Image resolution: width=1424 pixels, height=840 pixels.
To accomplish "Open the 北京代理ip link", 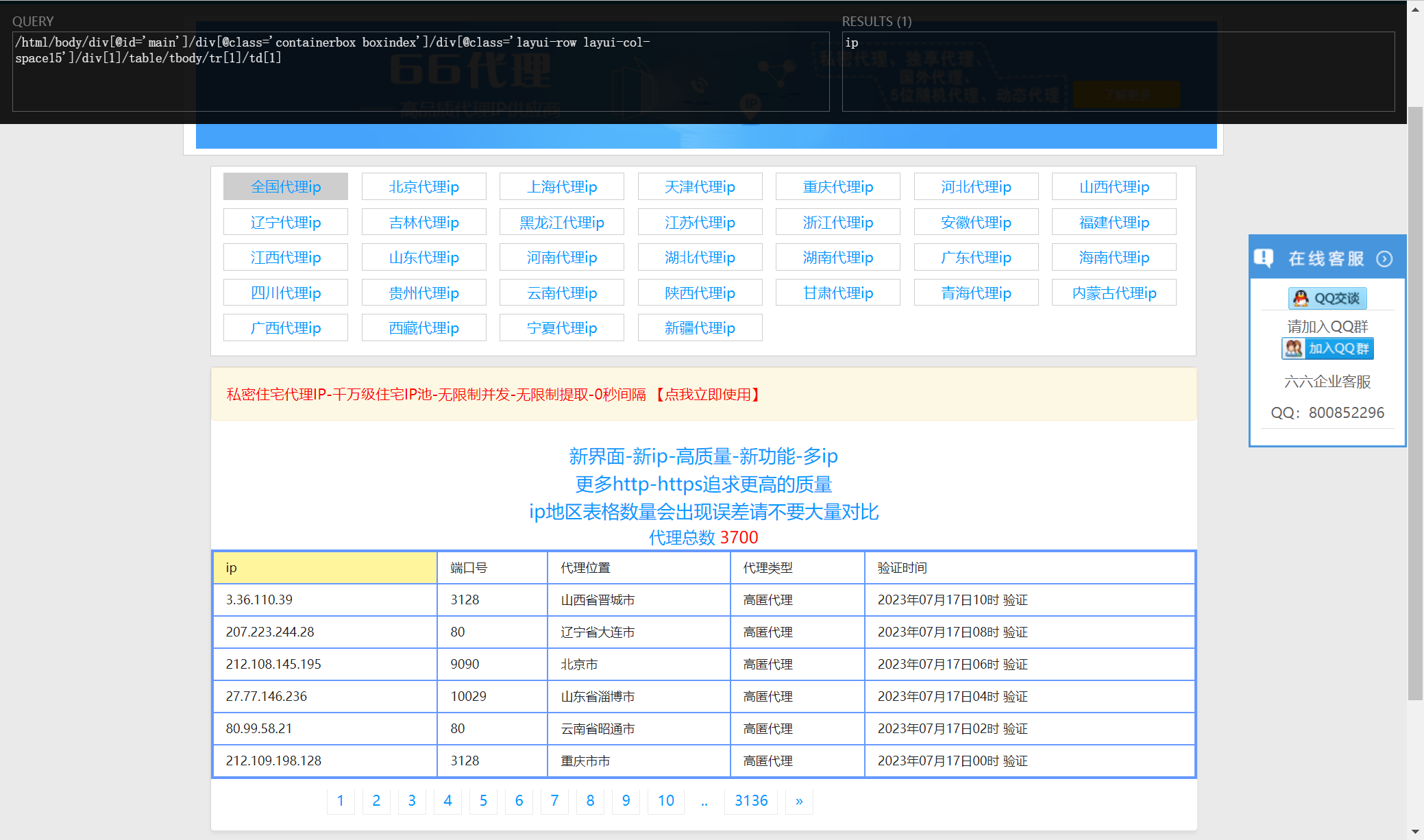I will (423, 186).
